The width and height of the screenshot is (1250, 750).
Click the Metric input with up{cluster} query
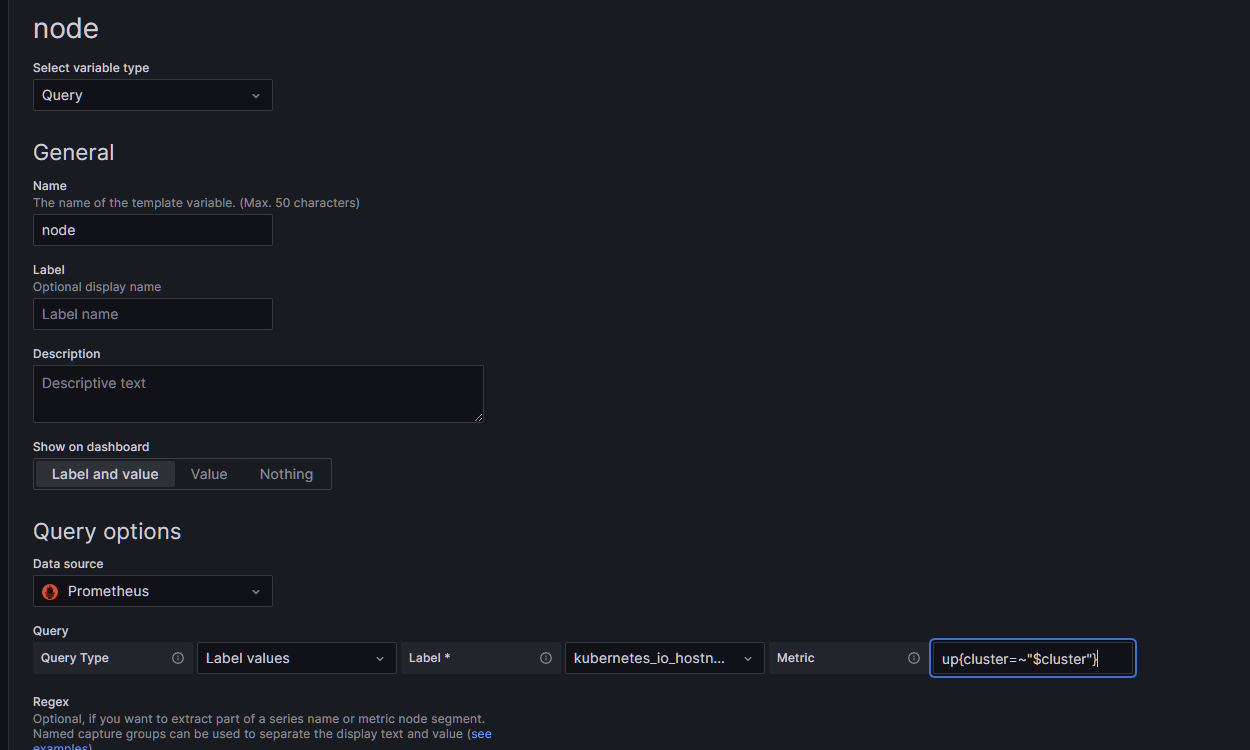click(x=1032, y=659)
